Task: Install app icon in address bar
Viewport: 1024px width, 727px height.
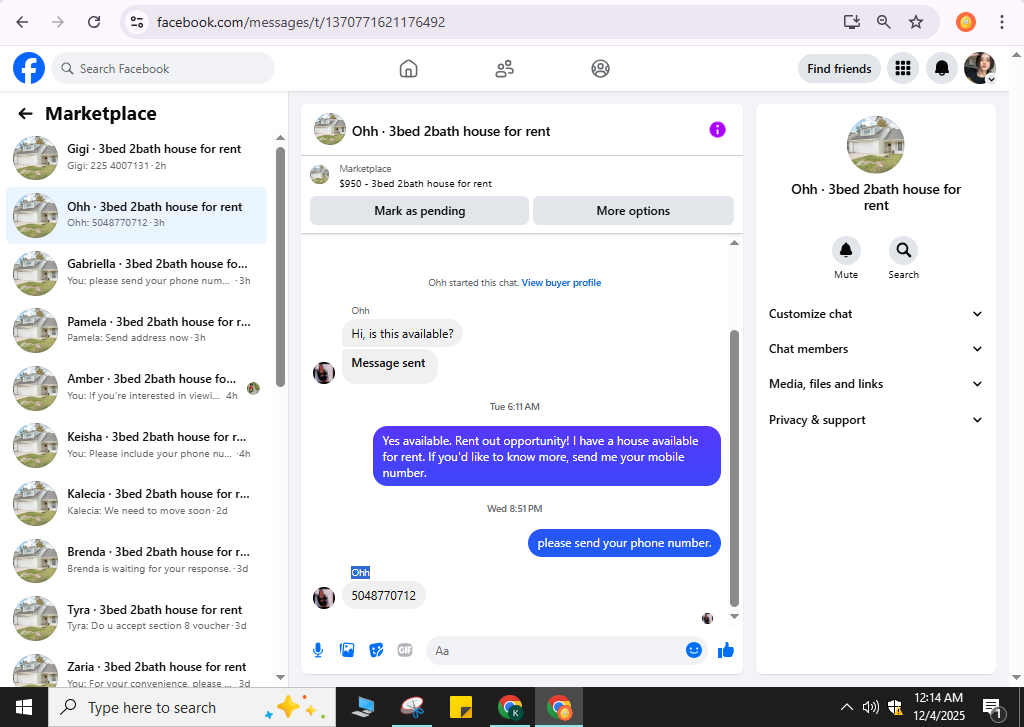Action: click(x=852, y=22)
